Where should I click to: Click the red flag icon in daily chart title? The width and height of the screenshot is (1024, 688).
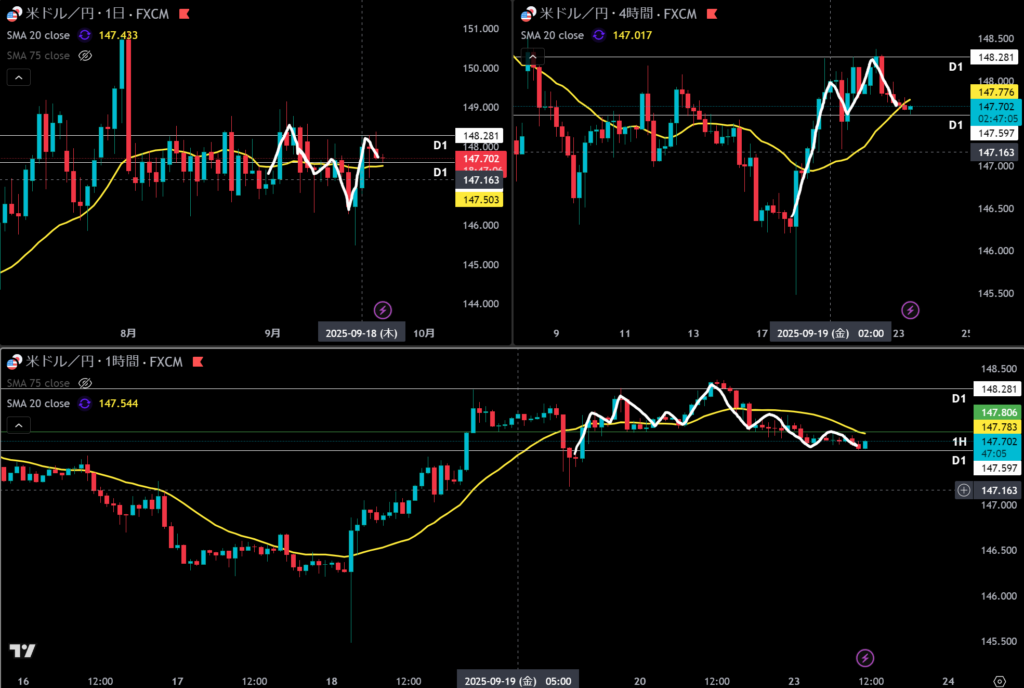[182, 14]
